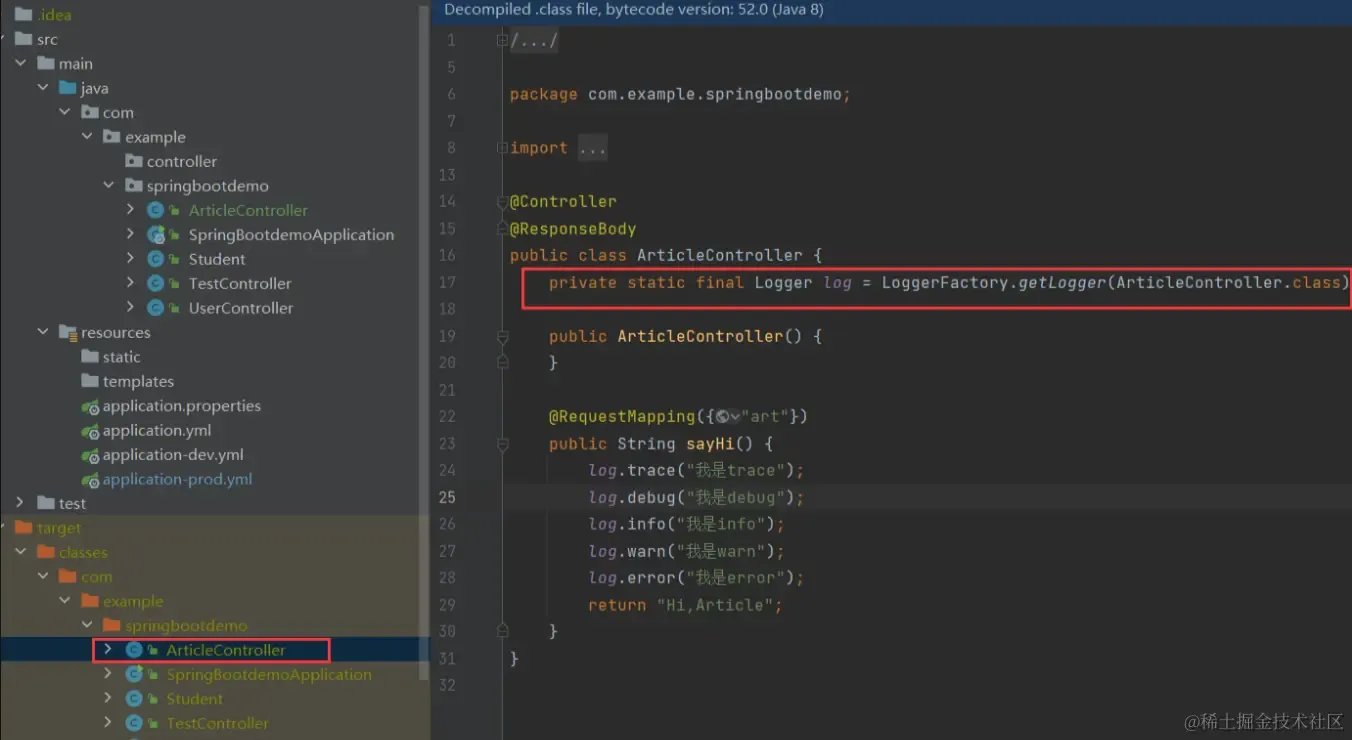Click TestController class icon under java sources

[x=156, y=284]
